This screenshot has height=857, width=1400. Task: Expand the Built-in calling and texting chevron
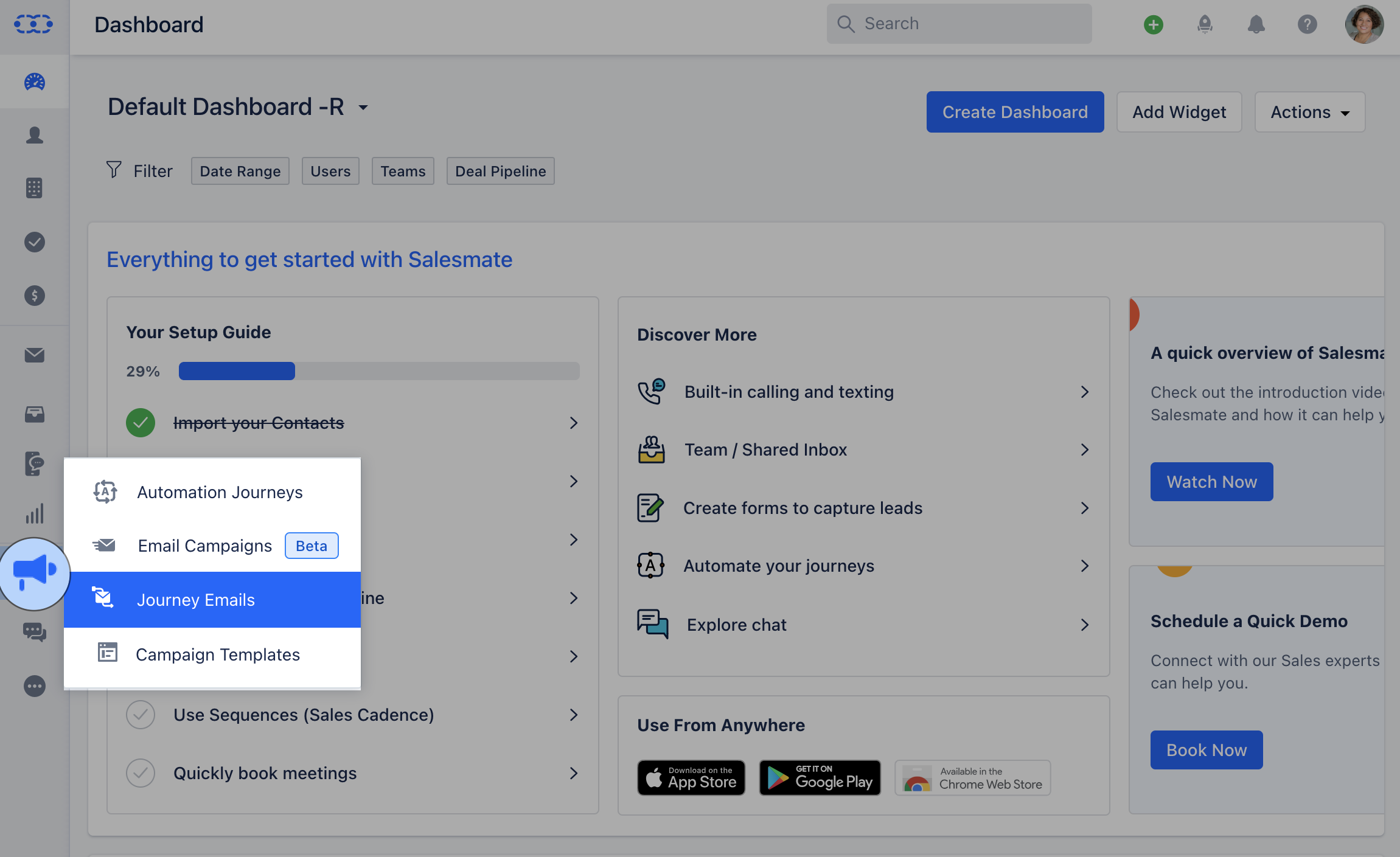[1084, 392]
